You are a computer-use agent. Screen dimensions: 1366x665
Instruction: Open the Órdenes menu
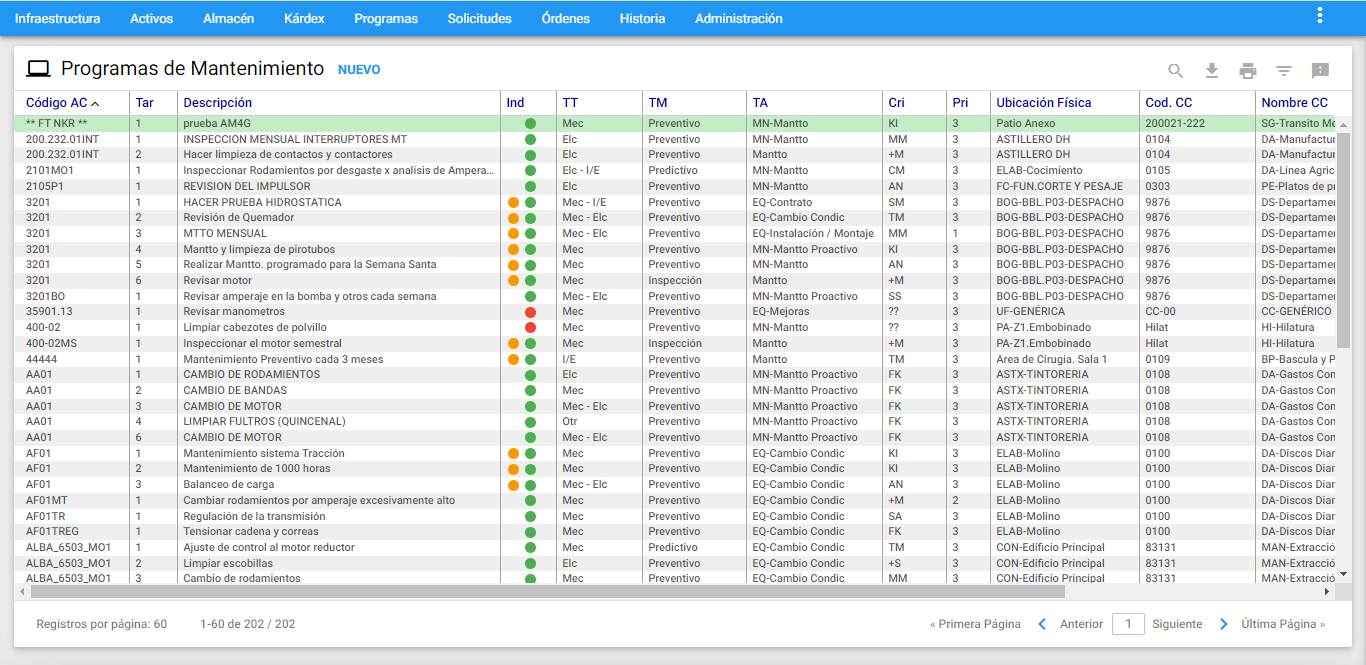(566, 18)
